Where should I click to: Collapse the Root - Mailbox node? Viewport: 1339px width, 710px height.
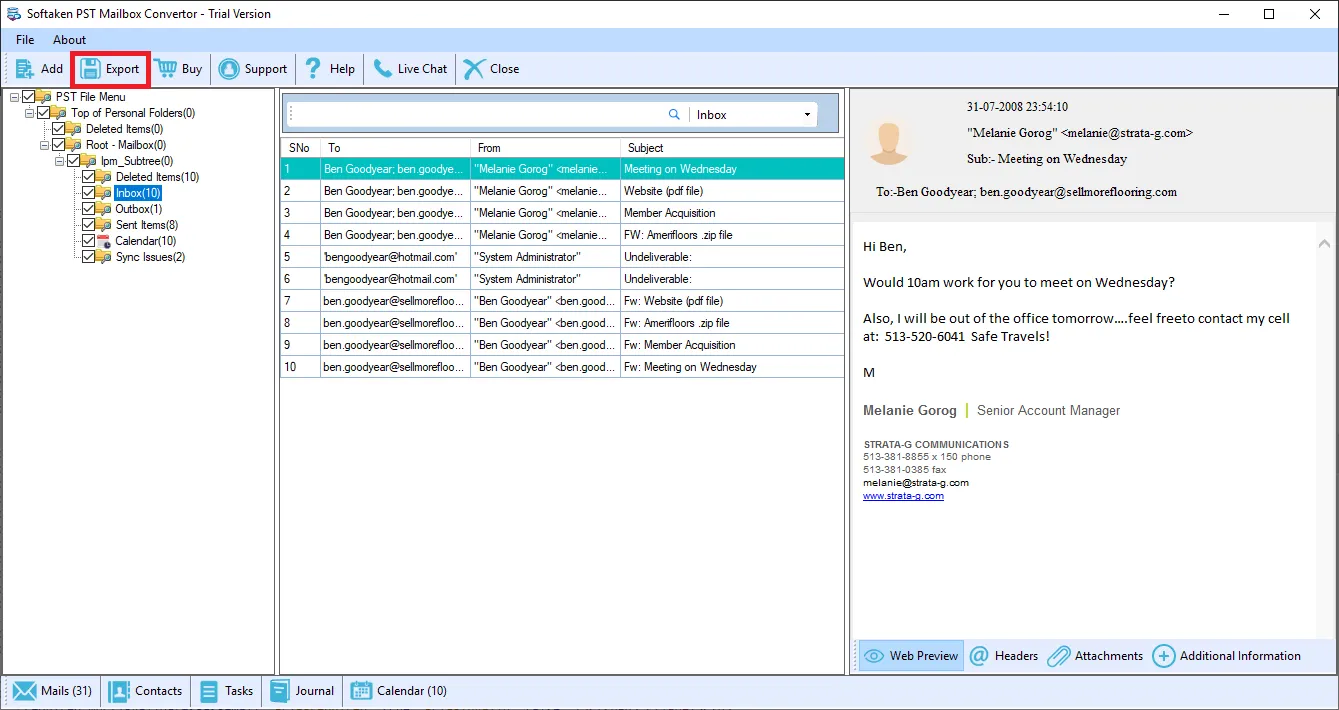pos(44,145)
